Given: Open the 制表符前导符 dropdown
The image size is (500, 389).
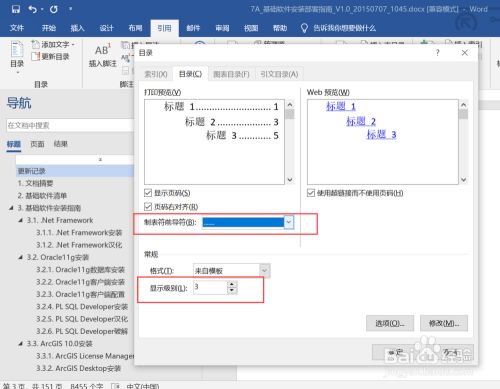Looking at the screenshot, I should click(x=289, y=222).
